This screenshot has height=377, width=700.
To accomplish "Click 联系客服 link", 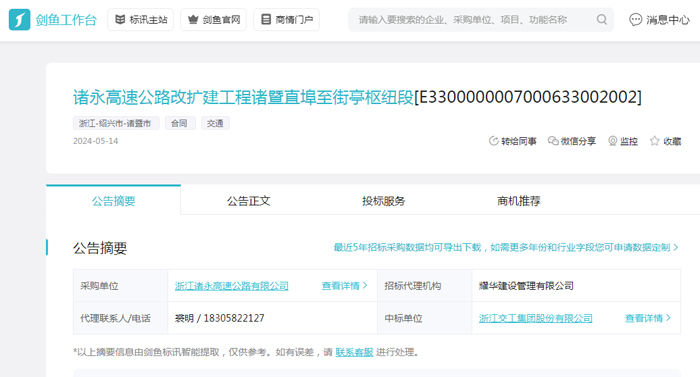I will [354, 352].
